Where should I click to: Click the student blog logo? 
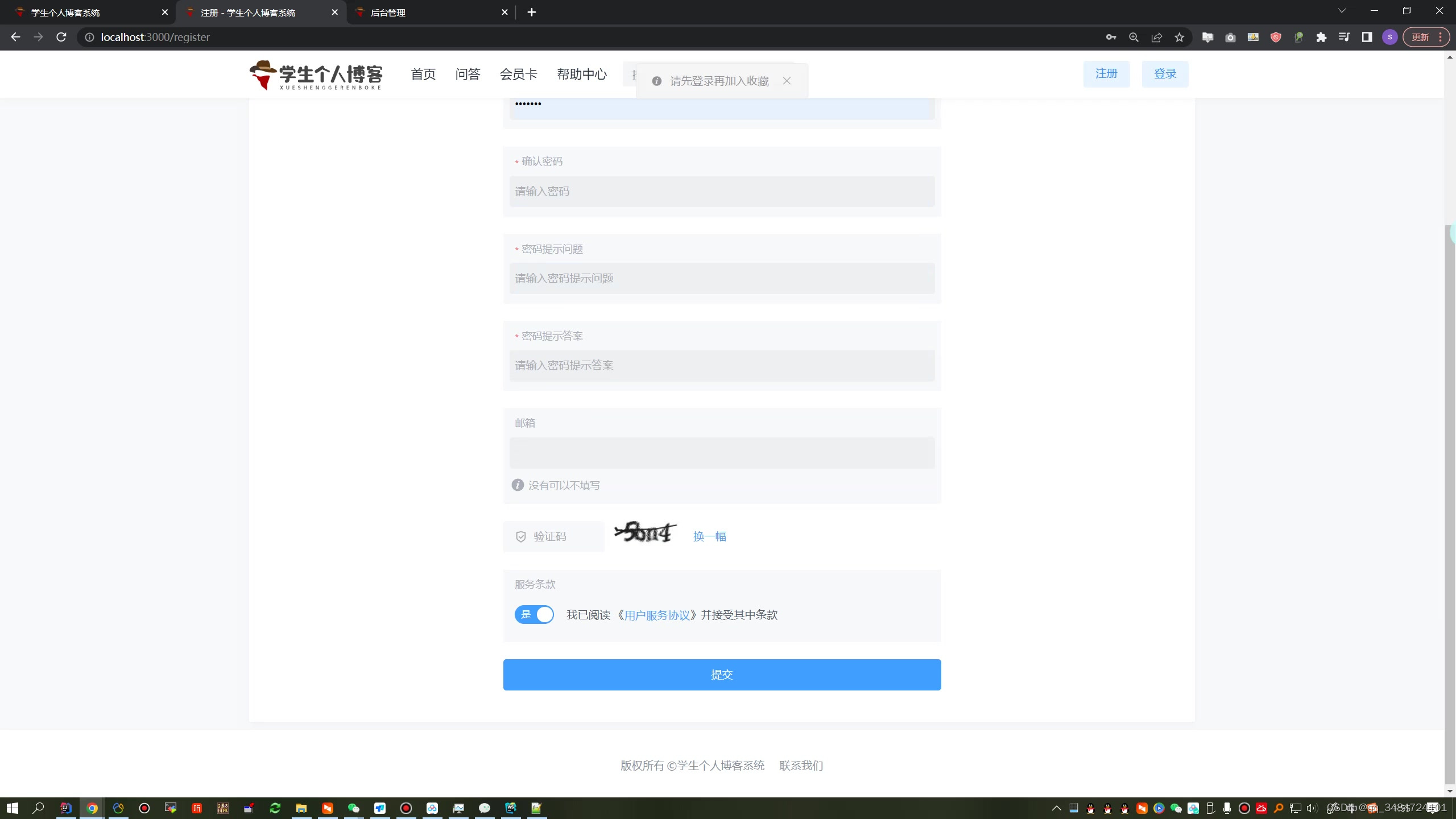[316, 75]
